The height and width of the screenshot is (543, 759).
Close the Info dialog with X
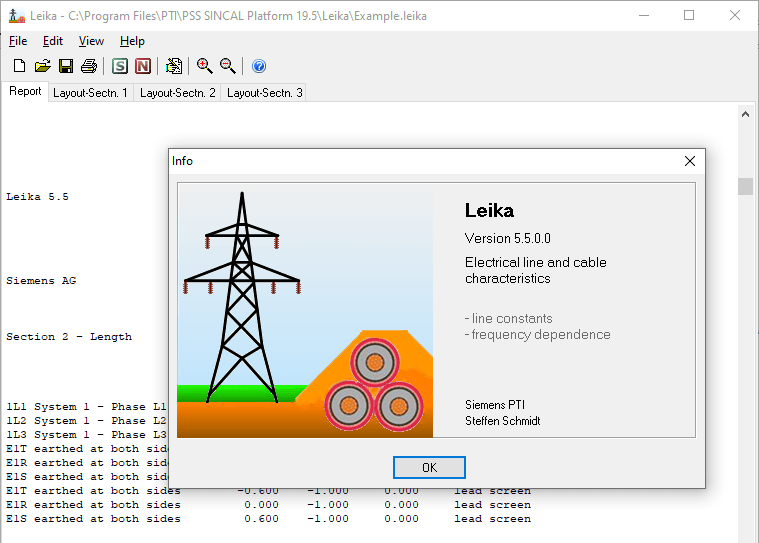pyautogui.click(x=690, y=161)
